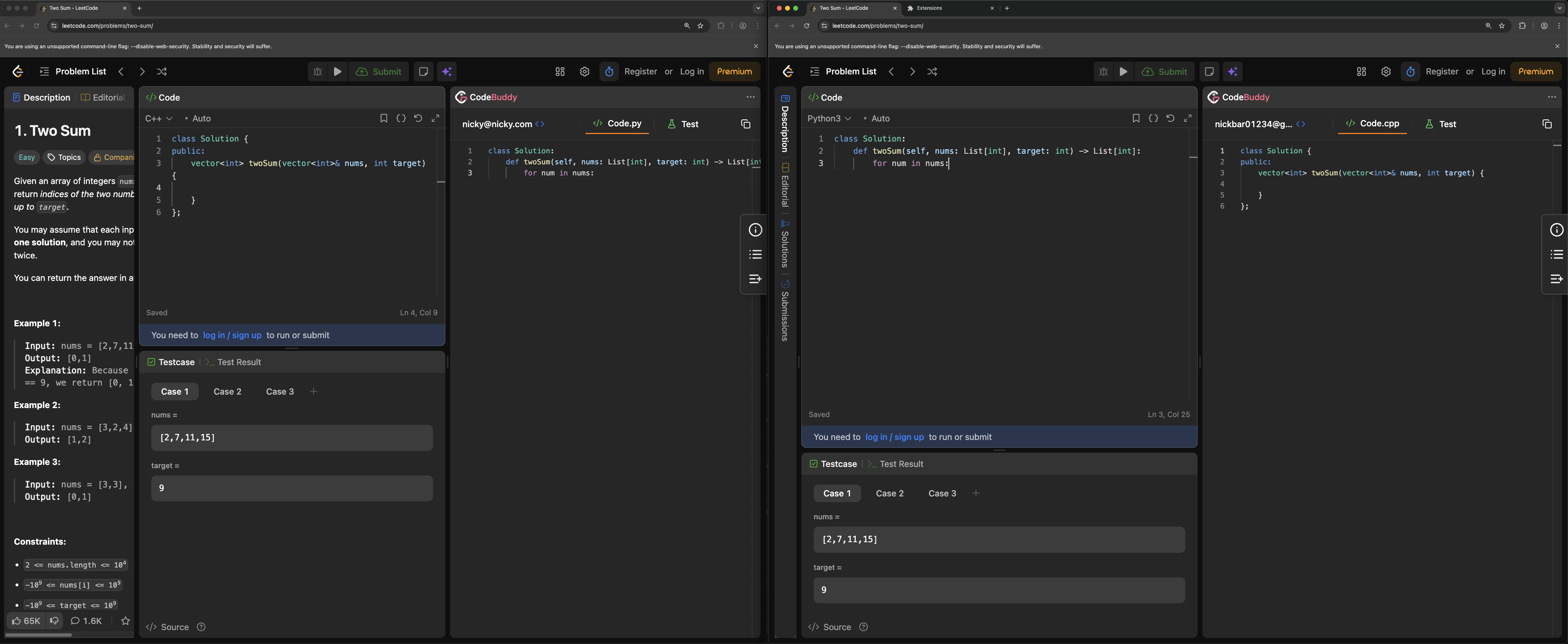This screenshot has height=644, width=1568.
Task: Reset the code with the revert icon
Action: [418, 118]
